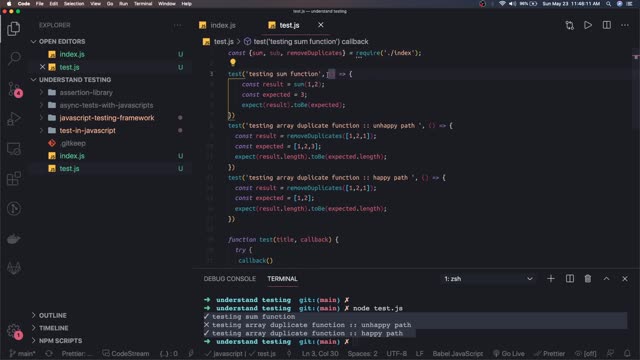Open the Go menu

[x=110, y=4]
